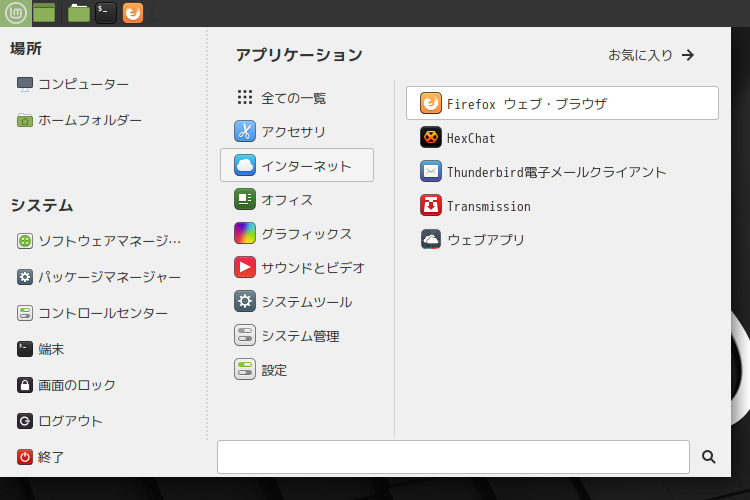Viewport: 750px width, 500px height.
Task: Select インターネット category
Action: (297, 165)
